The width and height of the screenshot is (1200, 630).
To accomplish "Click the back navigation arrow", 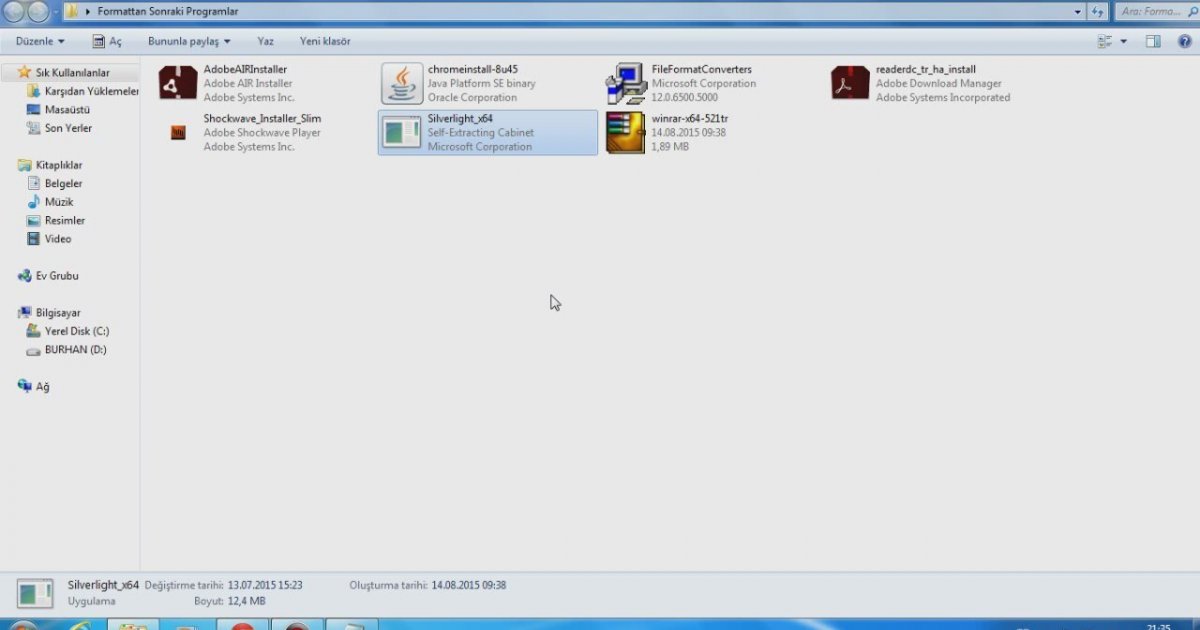I will [x=13, y=12].
